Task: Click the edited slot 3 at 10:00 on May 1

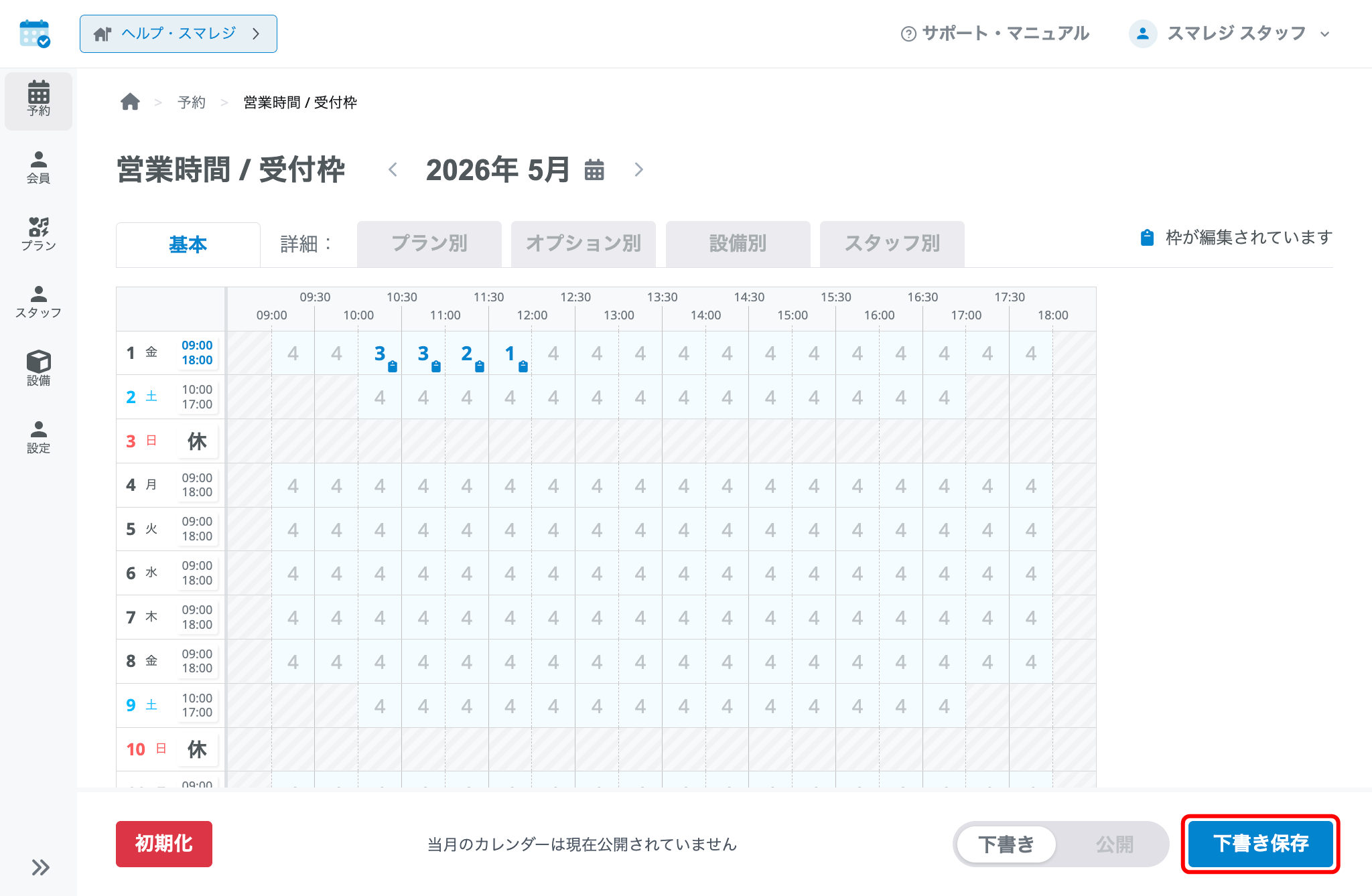Action: pyautogui.click(x=380, y=354)
